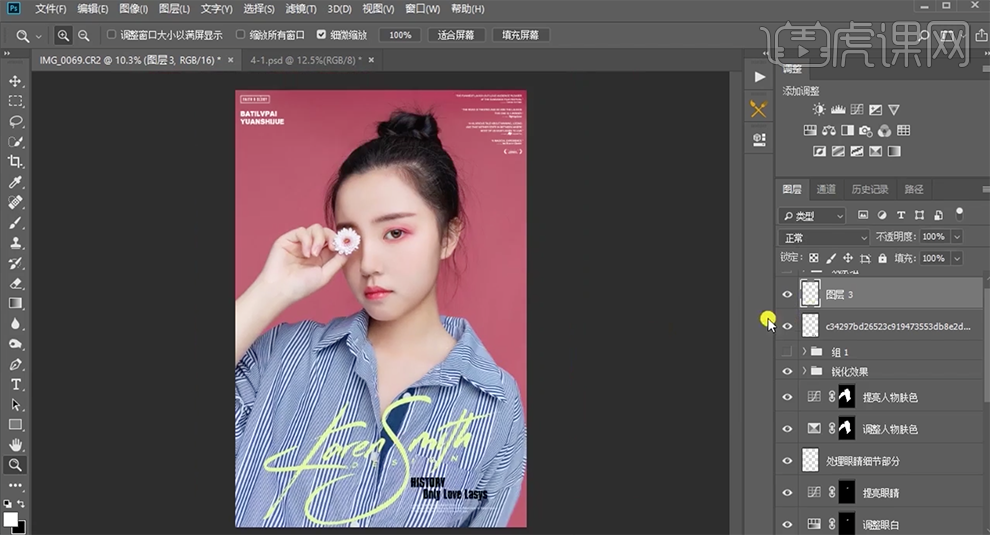This screenshot has height=535, width=990.
Task: Enable 缩放所有窗口 checkbox
Action: pyautogui.click(x=240, y=35)
